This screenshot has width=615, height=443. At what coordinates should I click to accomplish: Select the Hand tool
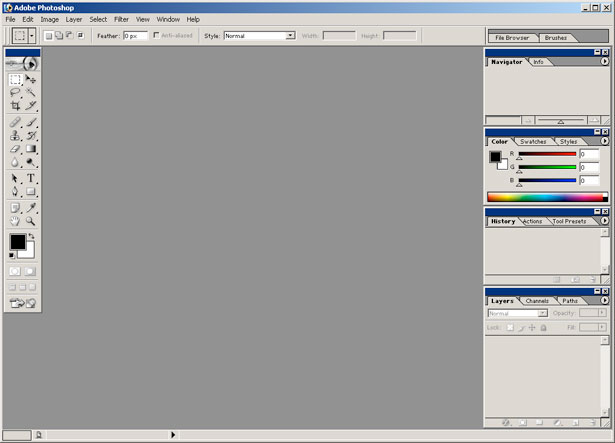pos(15,220)
